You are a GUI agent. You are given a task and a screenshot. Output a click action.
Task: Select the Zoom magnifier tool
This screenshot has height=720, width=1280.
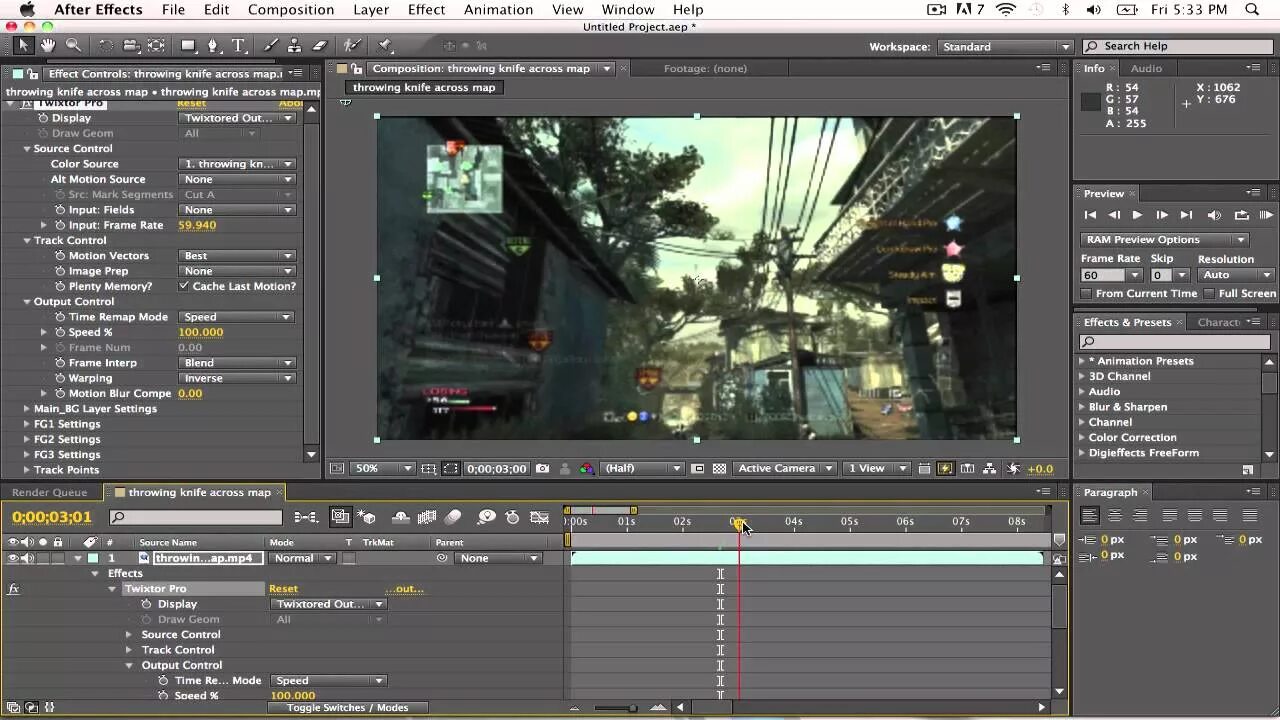[x=73, y=46]
